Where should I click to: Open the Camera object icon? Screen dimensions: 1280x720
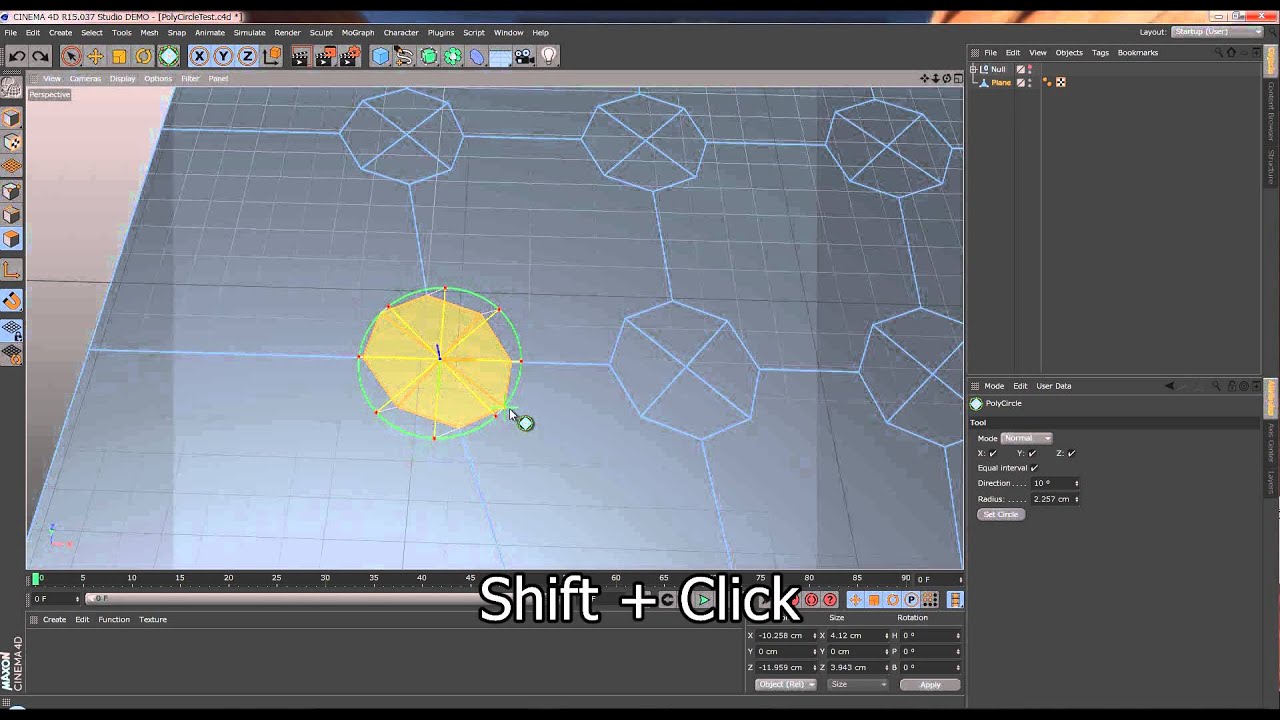click(524, 57)
